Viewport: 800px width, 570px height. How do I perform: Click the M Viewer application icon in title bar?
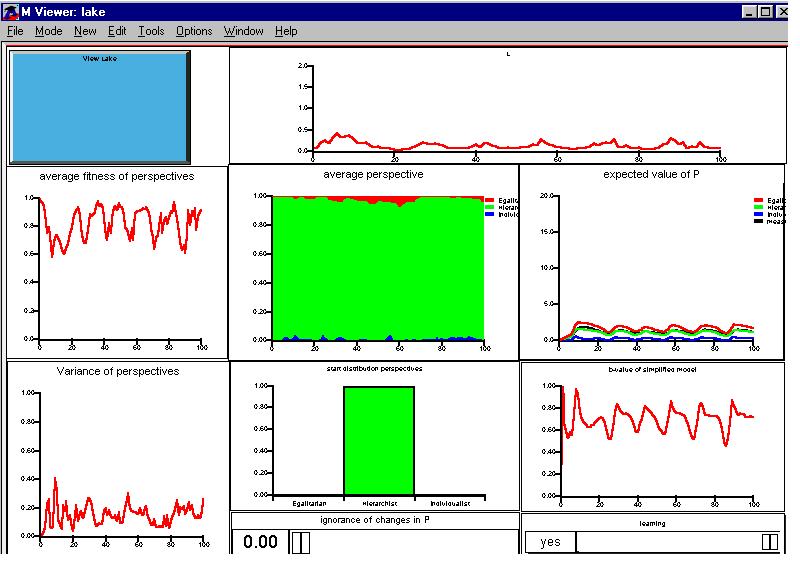[10, 11]
